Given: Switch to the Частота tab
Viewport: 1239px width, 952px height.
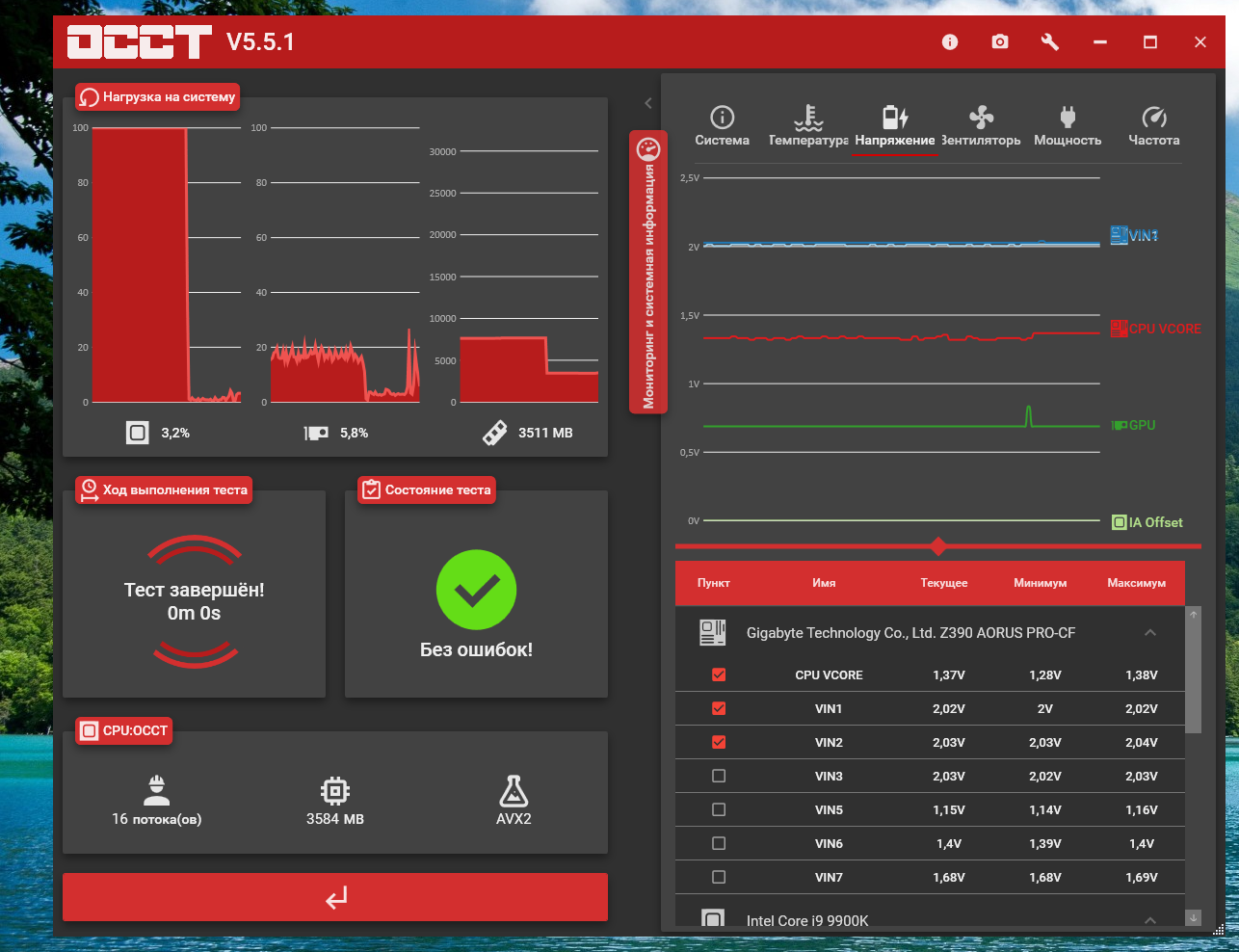Looking at the screenshot, I should [x=1154, y=127].
